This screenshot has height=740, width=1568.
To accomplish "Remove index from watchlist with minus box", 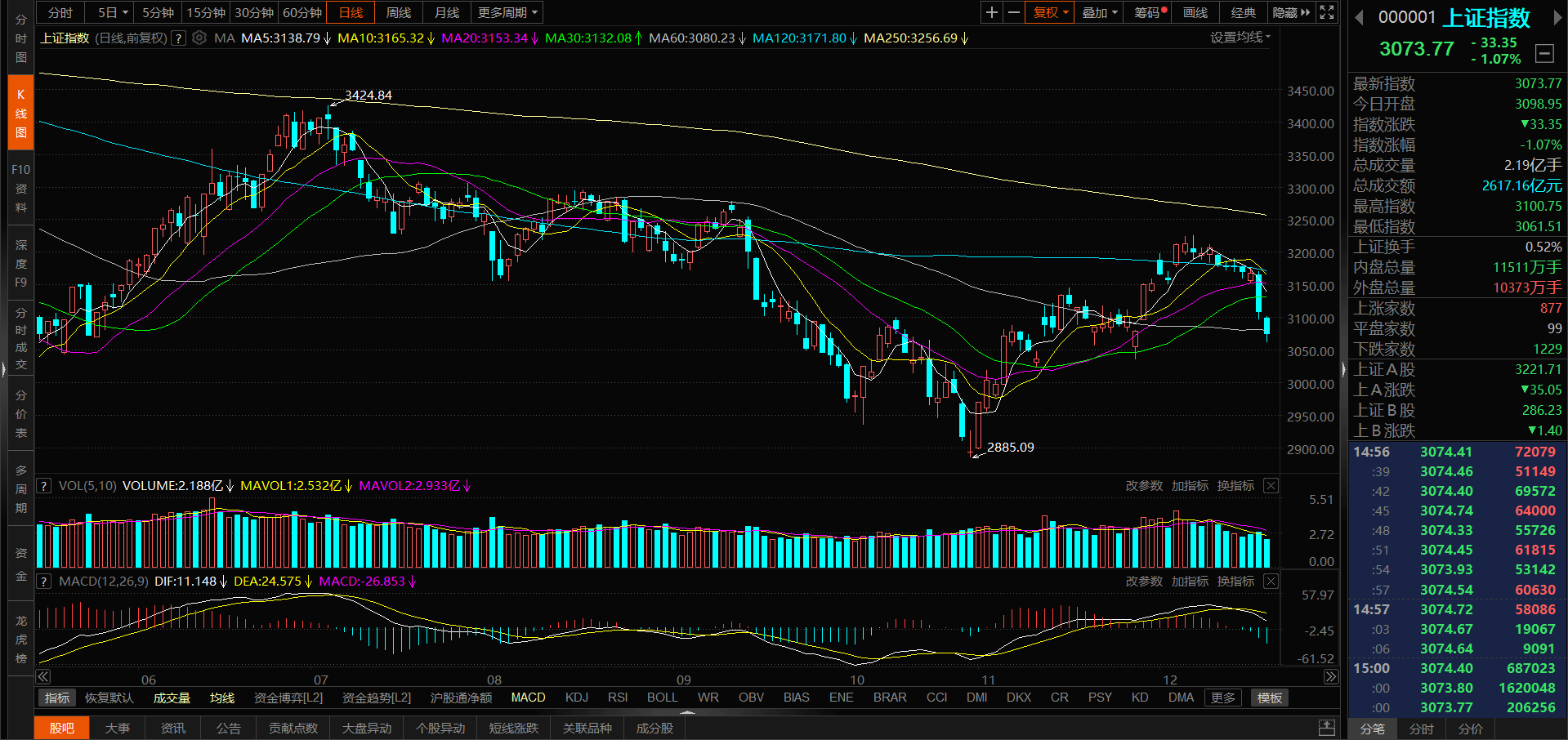I will pos(1544,54).
